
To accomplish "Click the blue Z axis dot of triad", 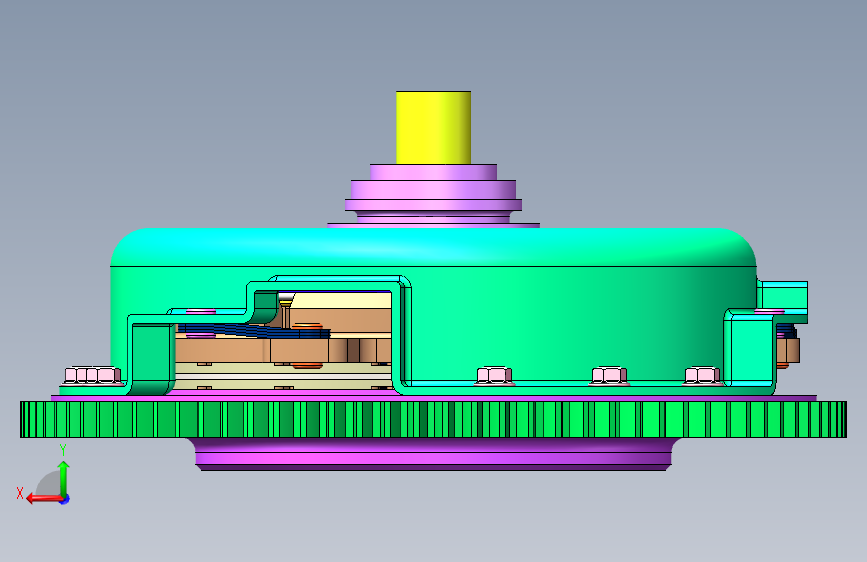I will coord(65,499).
